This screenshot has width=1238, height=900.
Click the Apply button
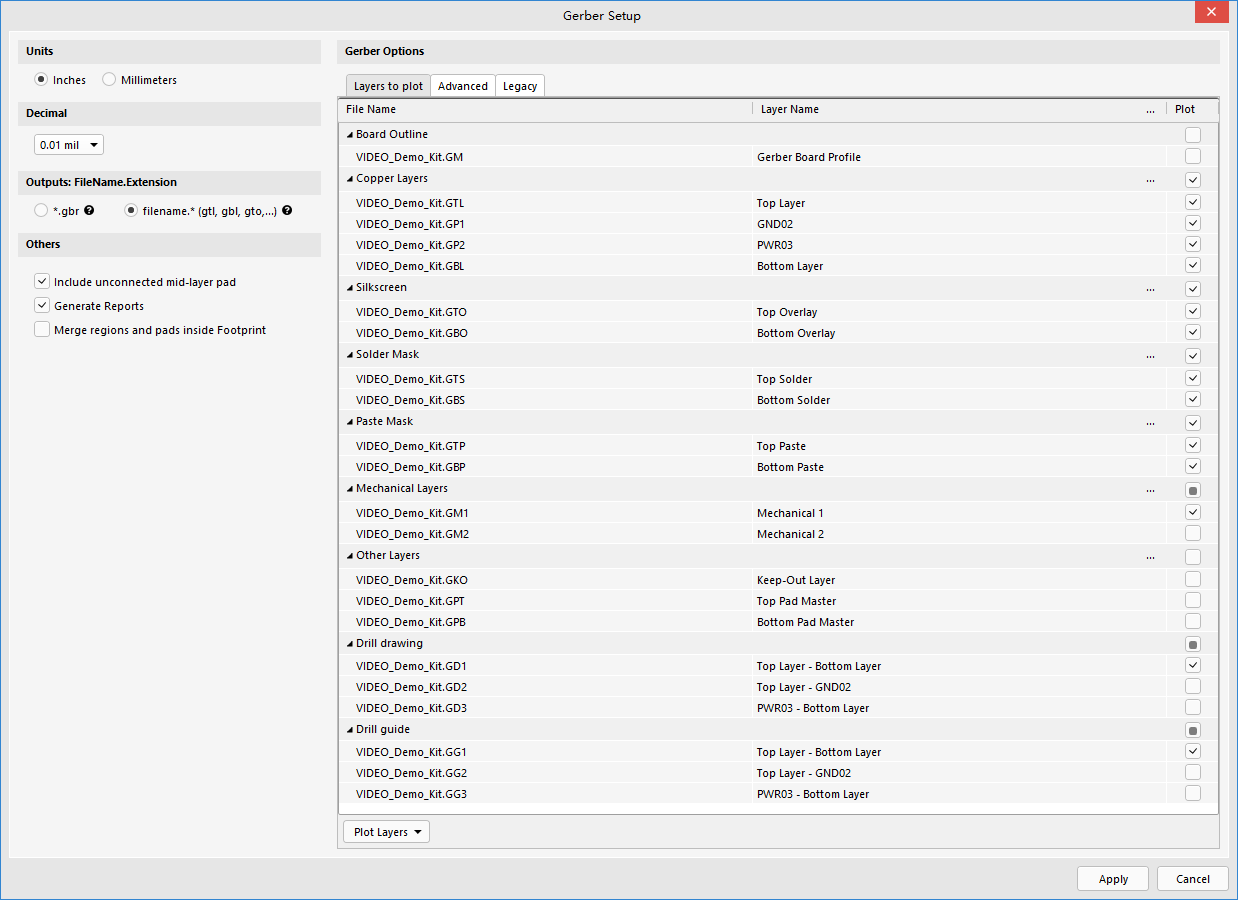click(x=1112, y=879)
